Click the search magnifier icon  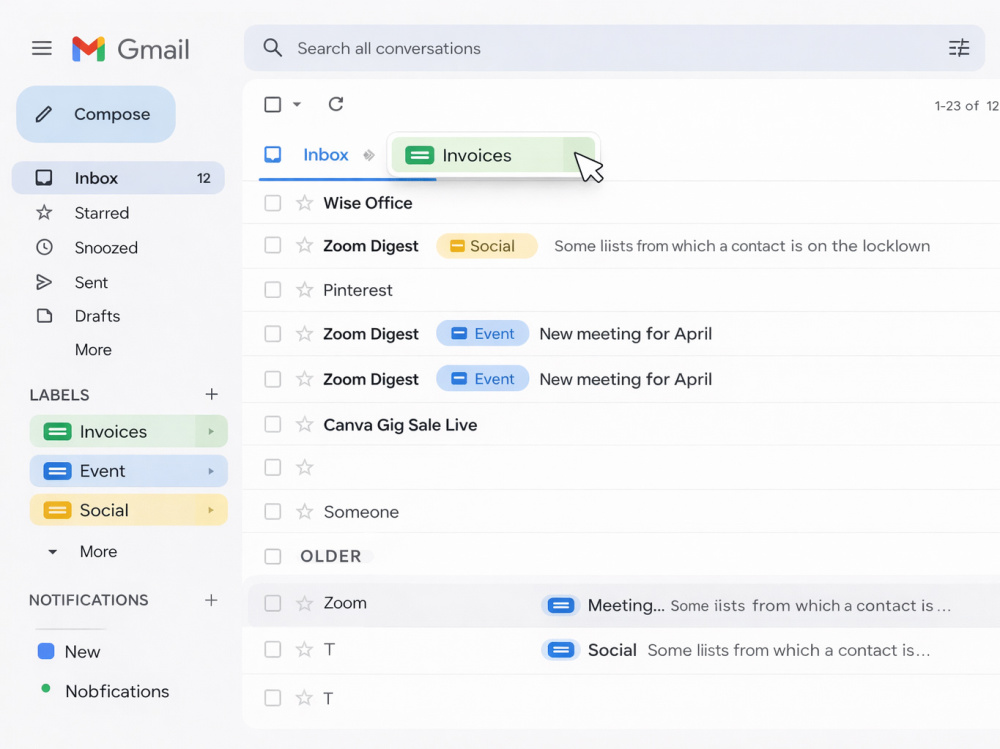272,48
